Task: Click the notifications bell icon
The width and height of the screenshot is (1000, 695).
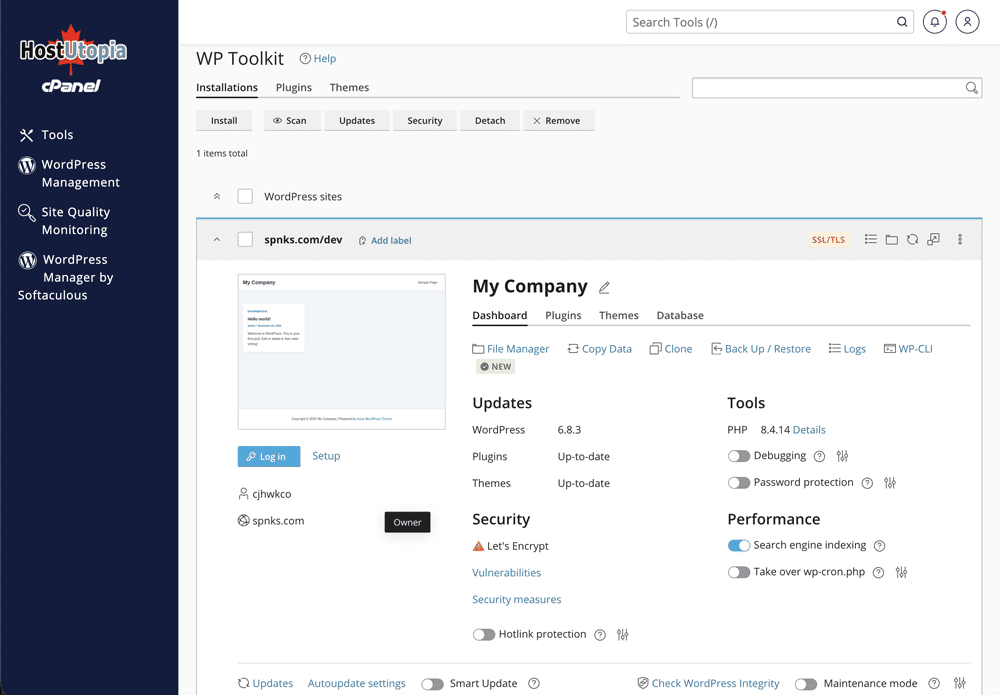Action: 934,22
